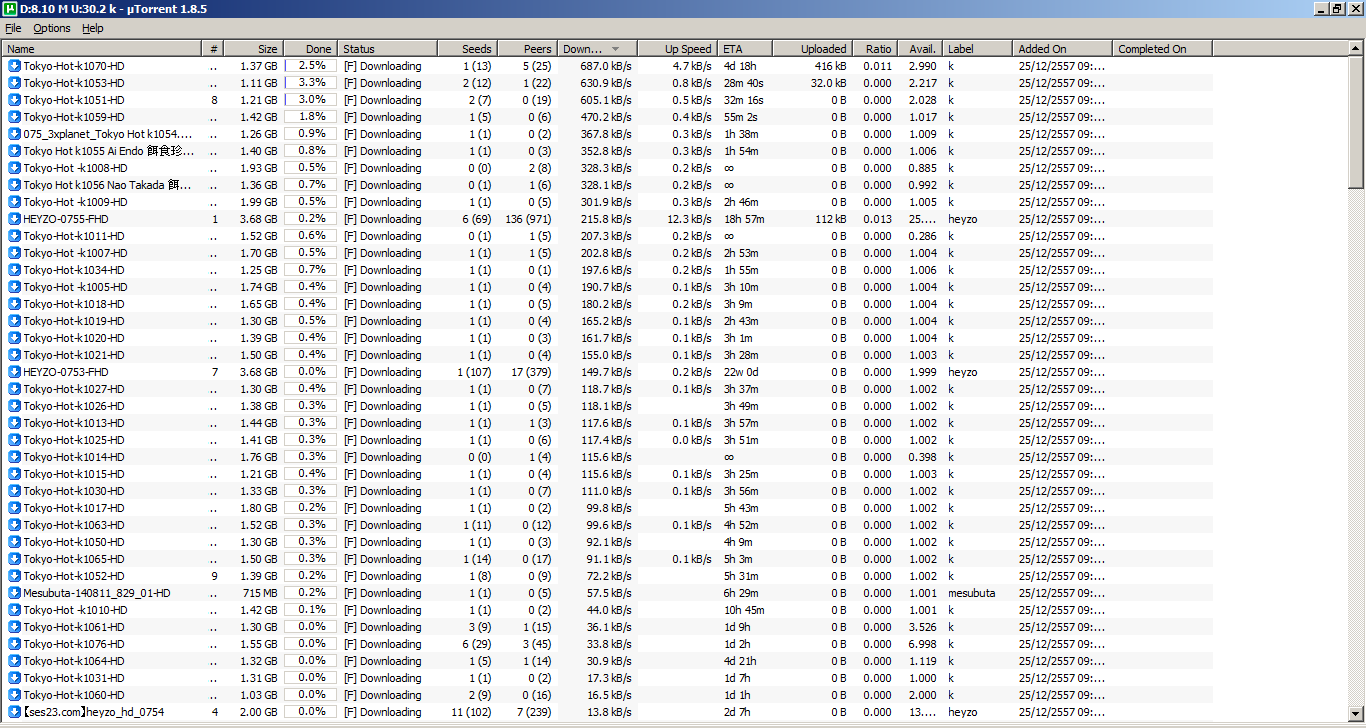This screenshot has height=728, width=1366.
Task: Click the 6.998 availability cell
Action: (x=923, y=644)
